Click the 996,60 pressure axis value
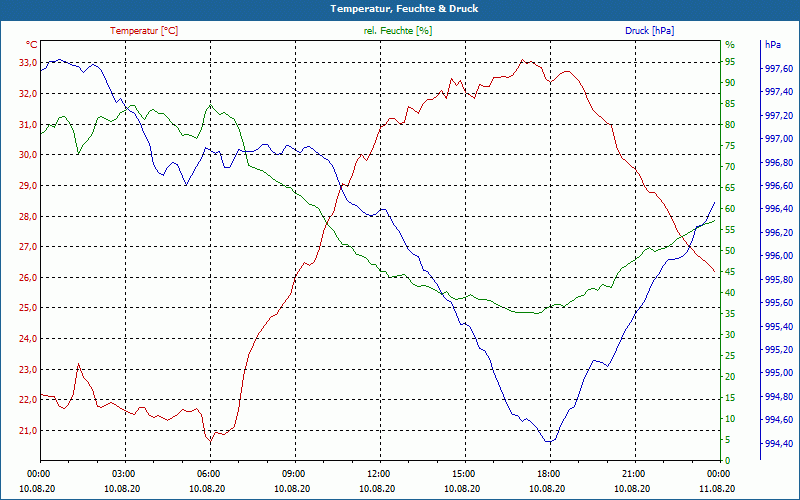The image size is (800, 500). click(780, 185)
